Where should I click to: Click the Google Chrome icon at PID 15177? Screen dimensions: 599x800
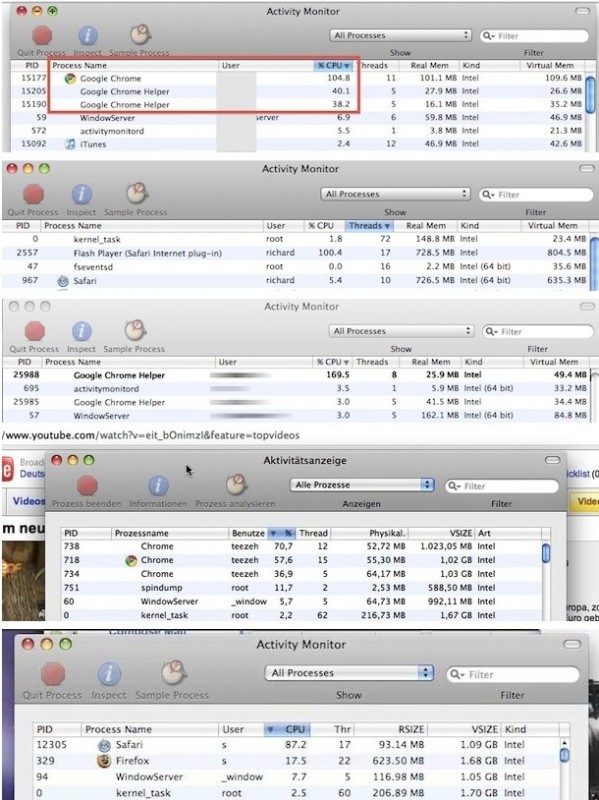pyautogui.click(x=70, y=79)
